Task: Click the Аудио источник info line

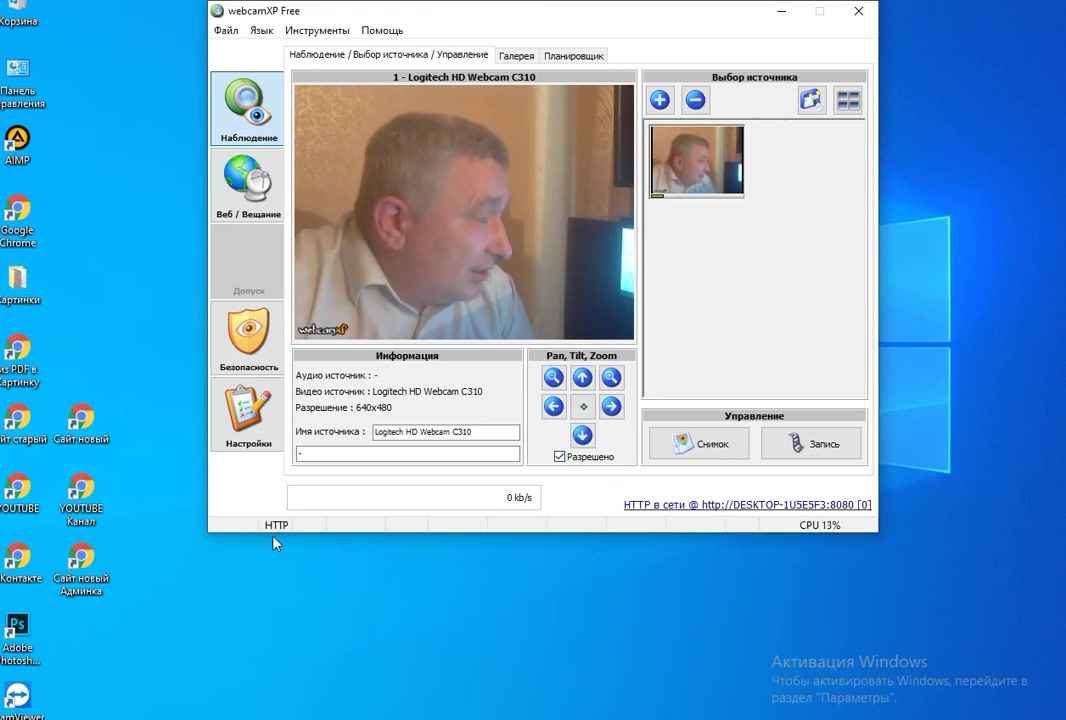Action: [337, 375]
